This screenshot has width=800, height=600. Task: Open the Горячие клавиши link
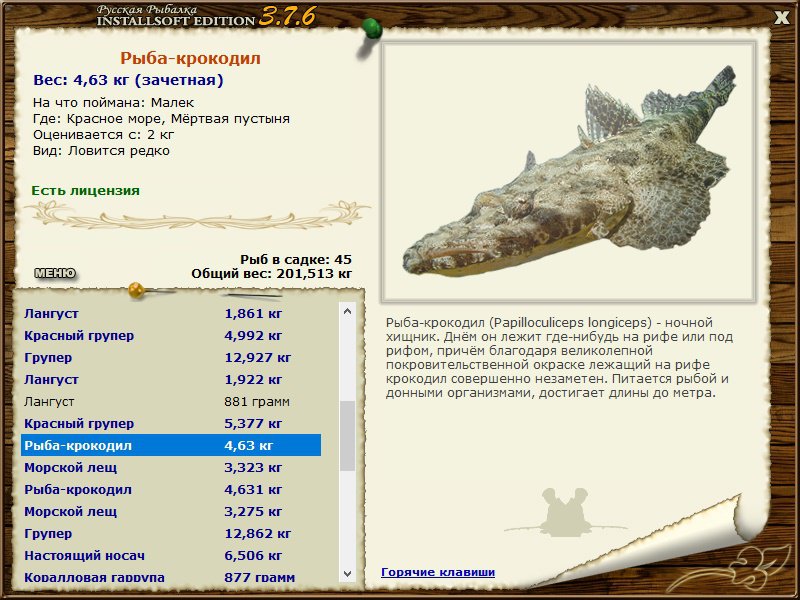[x=437, y=572]
